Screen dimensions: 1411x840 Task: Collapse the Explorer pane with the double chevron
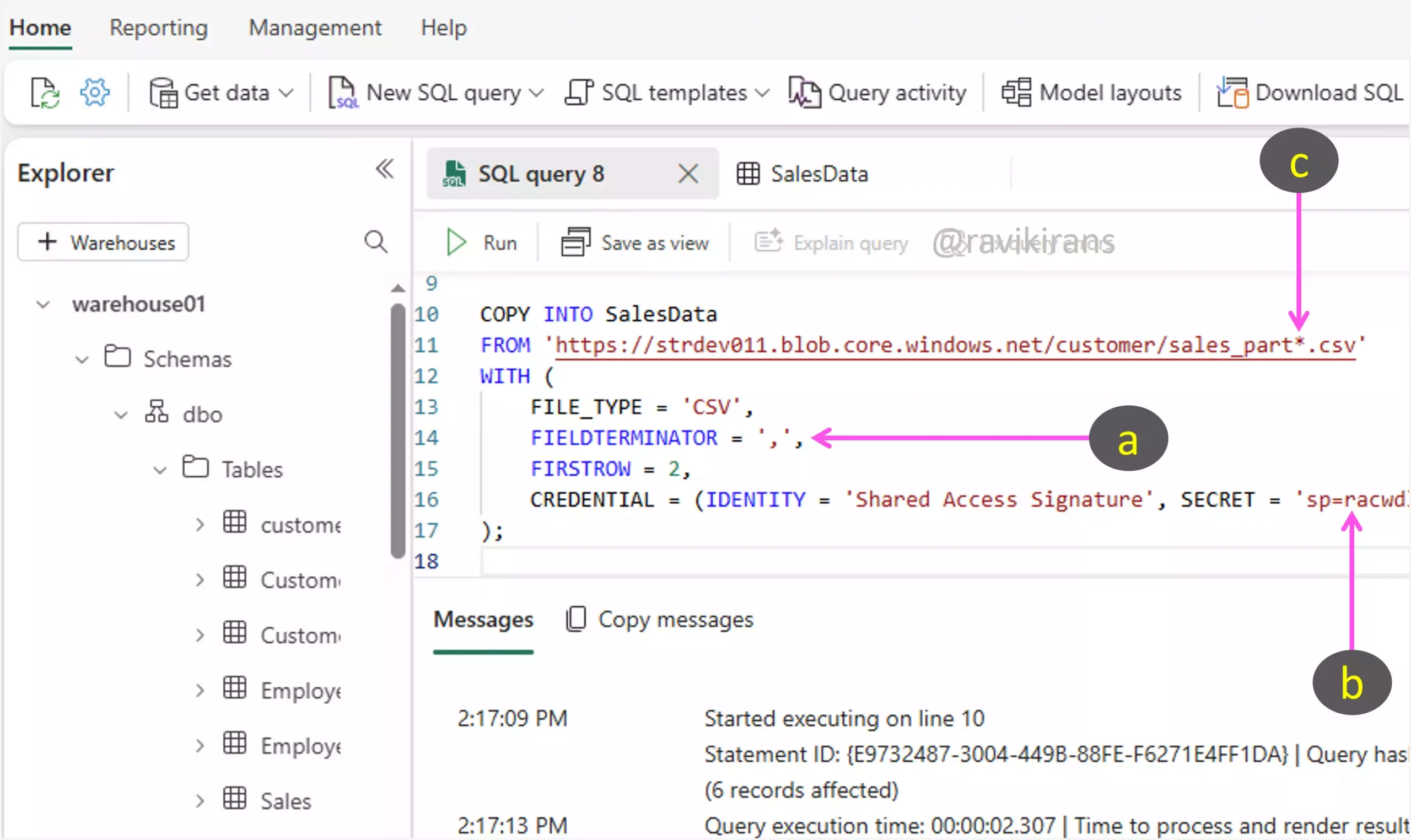tap(385, 169)
